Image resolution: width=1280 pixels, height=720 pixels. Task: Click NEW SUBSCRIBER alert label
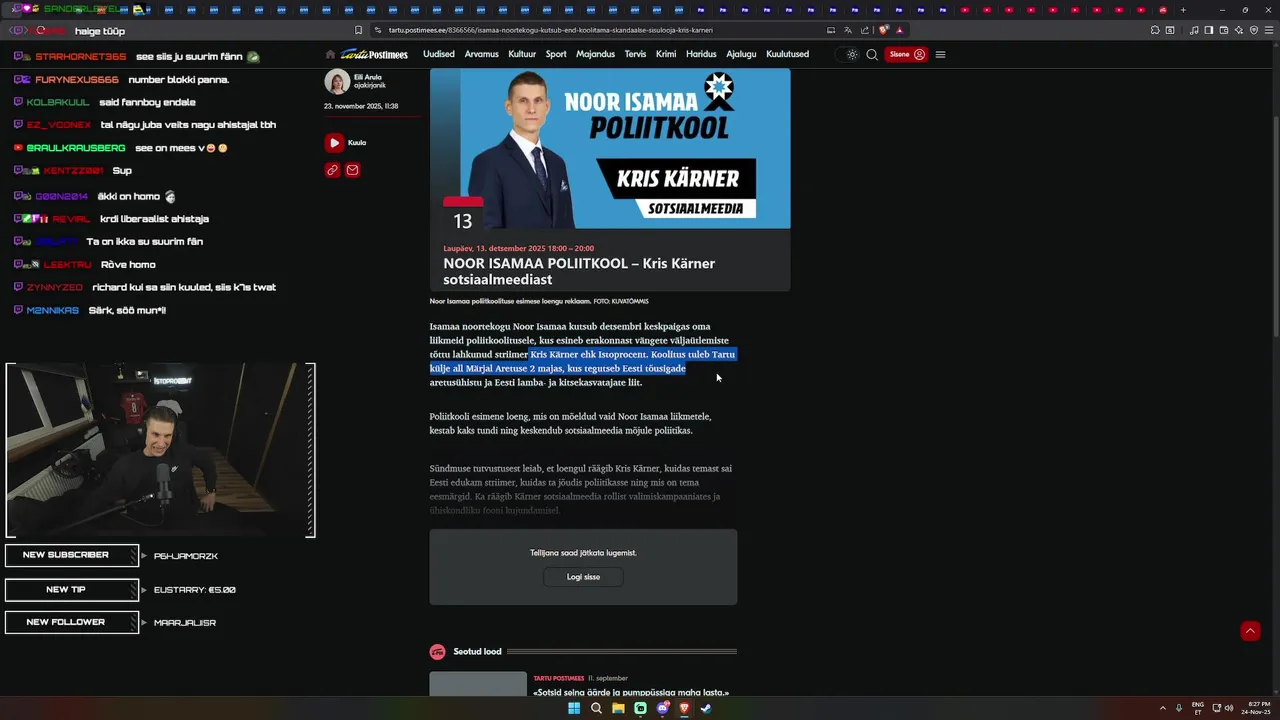tap(71, 555)
